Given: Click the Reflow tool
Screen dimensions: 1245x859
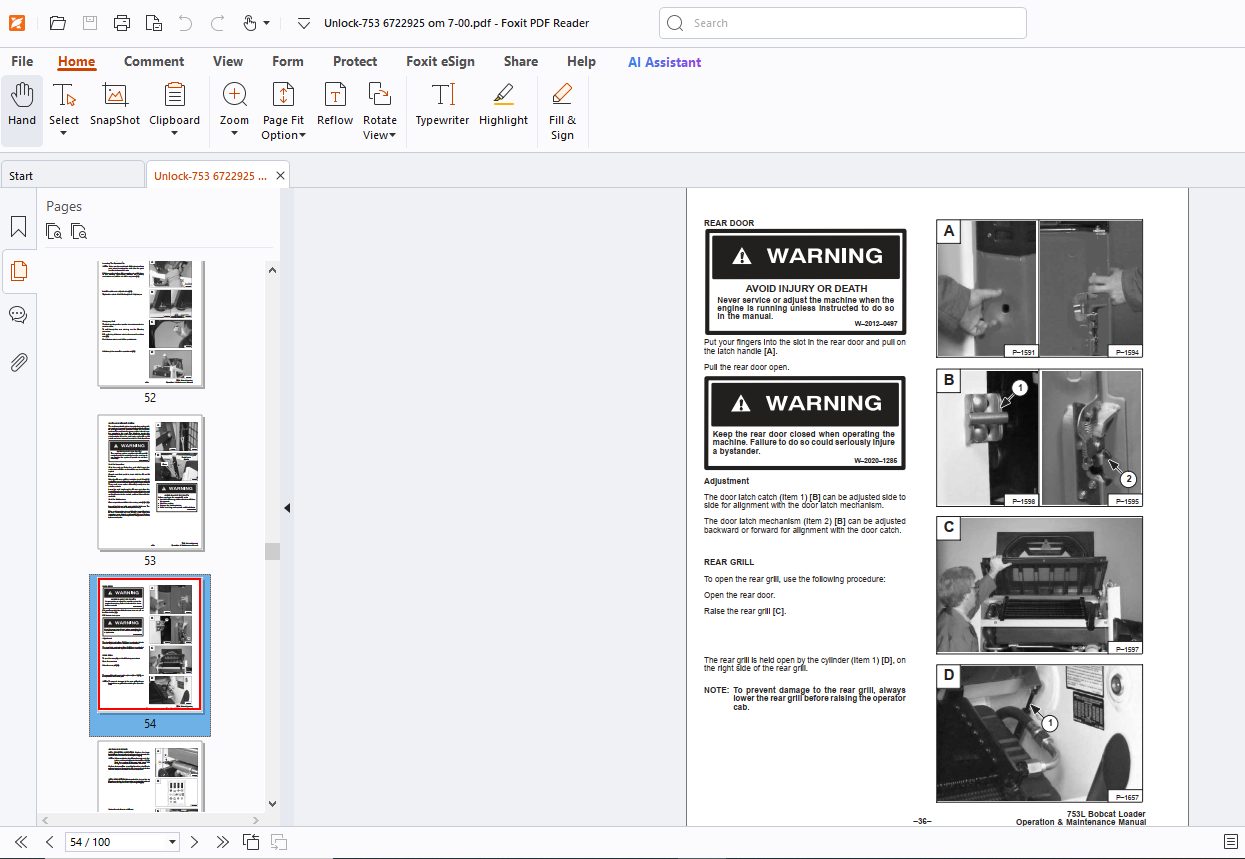Looking at the screenshot, I should tap(335, 105).
